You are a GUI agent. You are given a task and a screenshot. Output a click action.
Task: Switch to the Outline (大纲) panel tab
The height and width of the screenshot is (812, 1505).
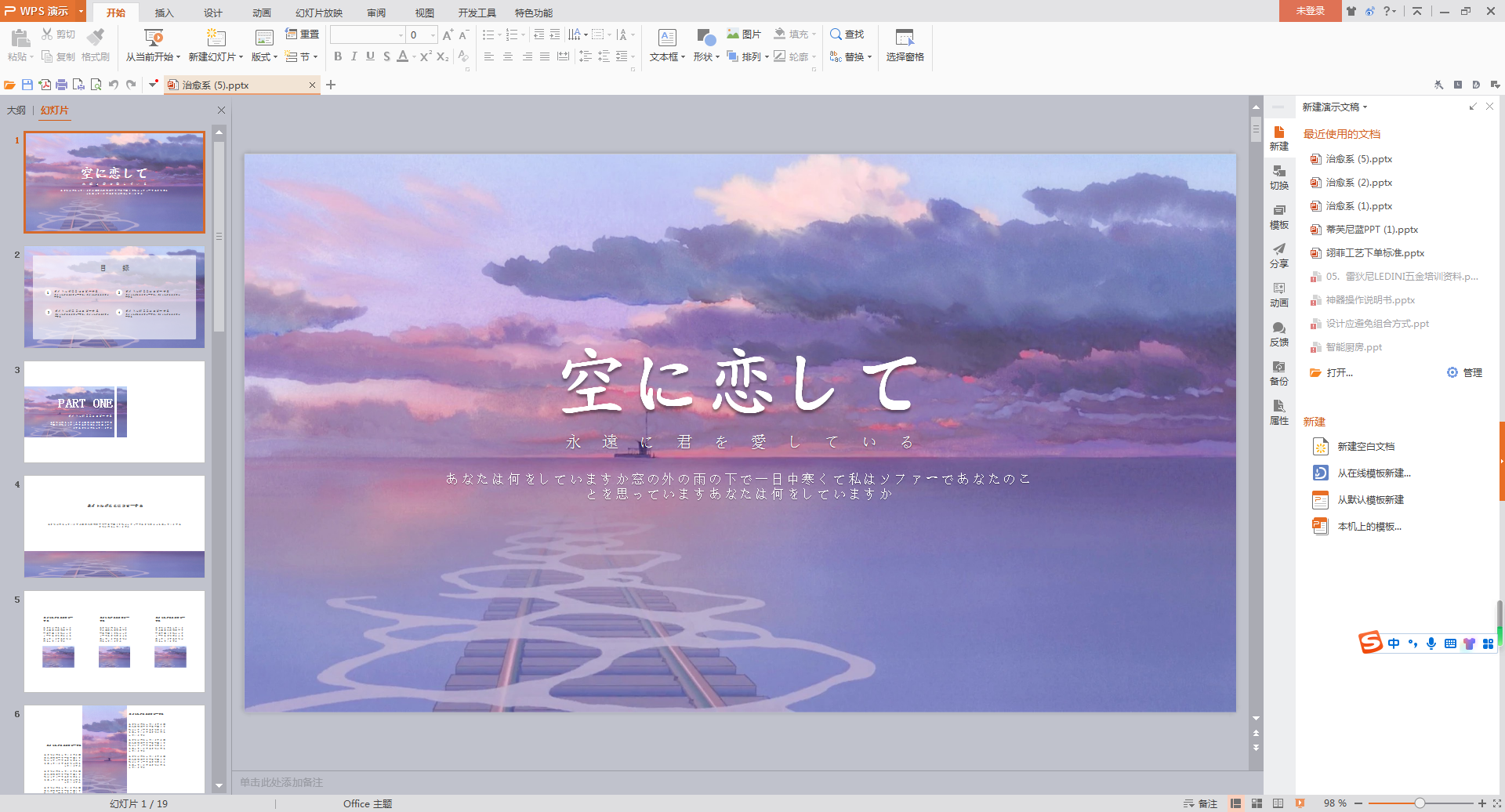tap(16, 111)
